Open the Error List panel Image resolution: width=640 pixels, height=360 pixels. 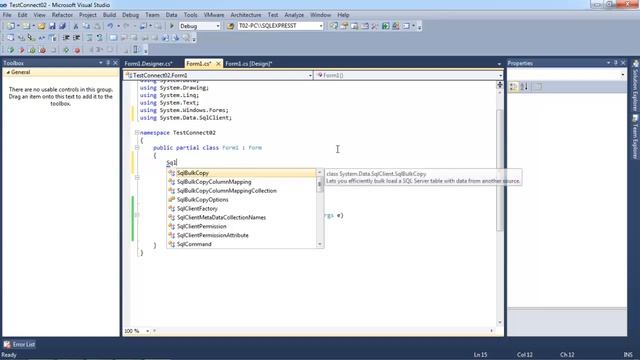tap(19, 344)
